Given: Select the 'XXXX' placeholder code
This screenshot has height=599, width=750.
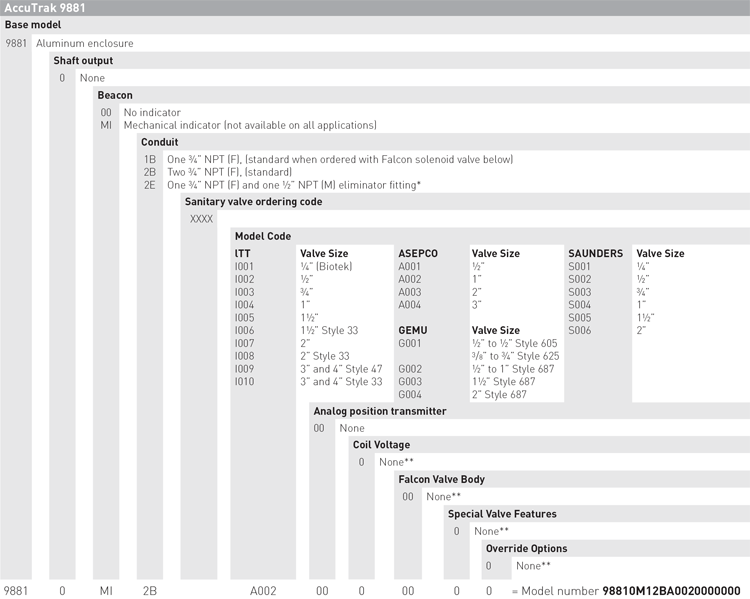Looking at the screenshot, I should pos(201,219).
